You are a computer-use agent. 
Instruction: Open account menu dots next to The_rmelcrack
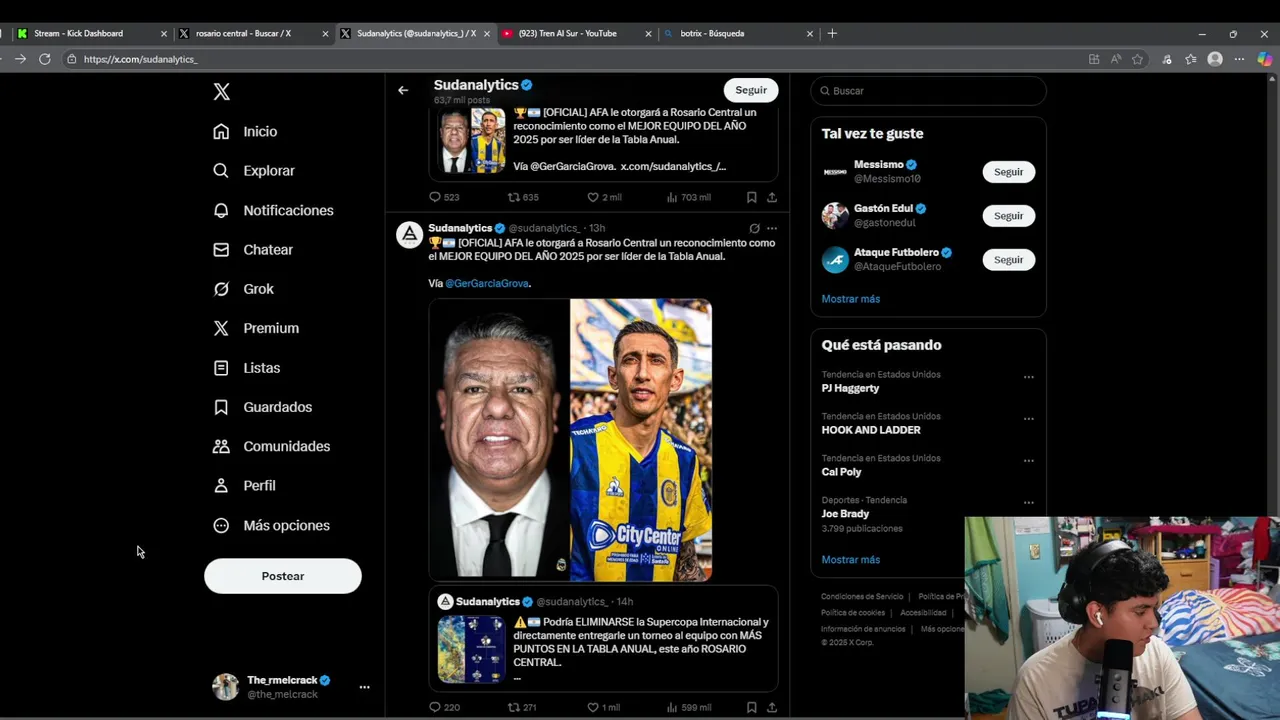click(x=364, y=687)
